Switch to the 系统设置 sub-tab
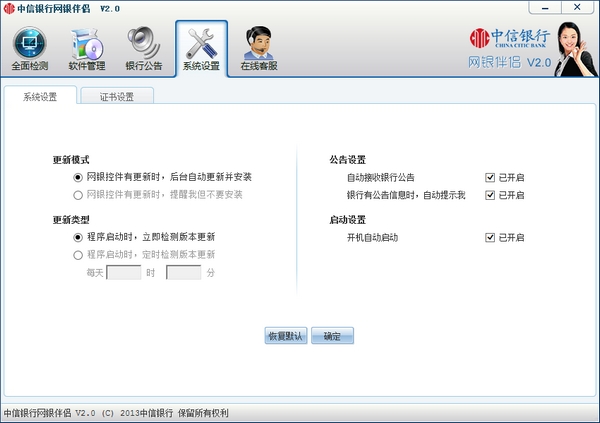The width and height of the screenshot is (600, 423). pos(40,97)
